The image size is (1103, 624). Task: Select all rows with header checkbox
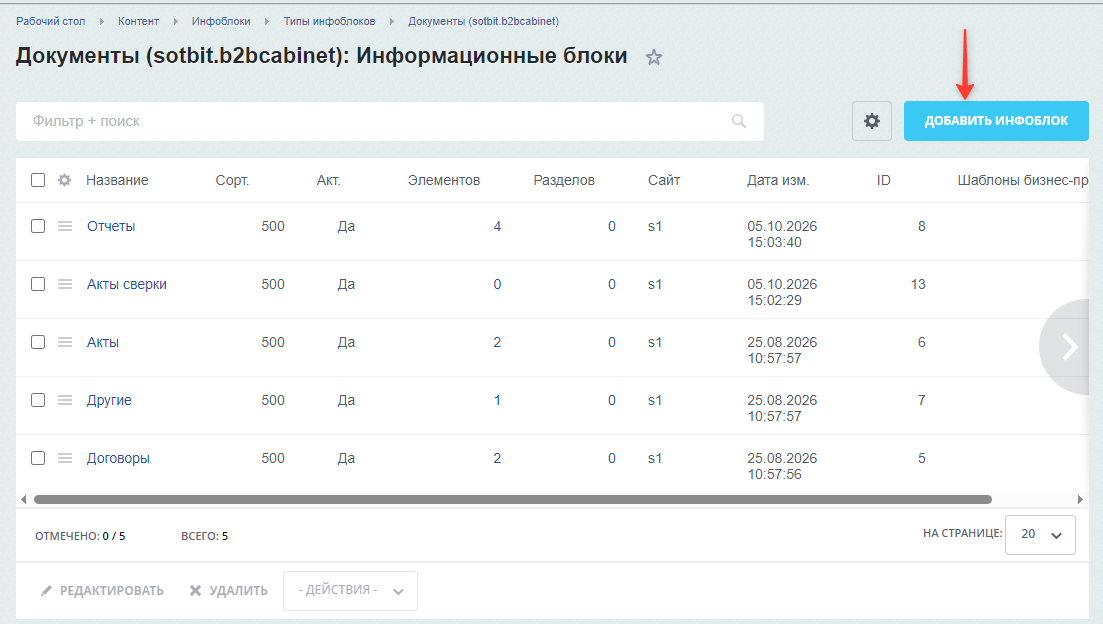click(x=38, y=180)
